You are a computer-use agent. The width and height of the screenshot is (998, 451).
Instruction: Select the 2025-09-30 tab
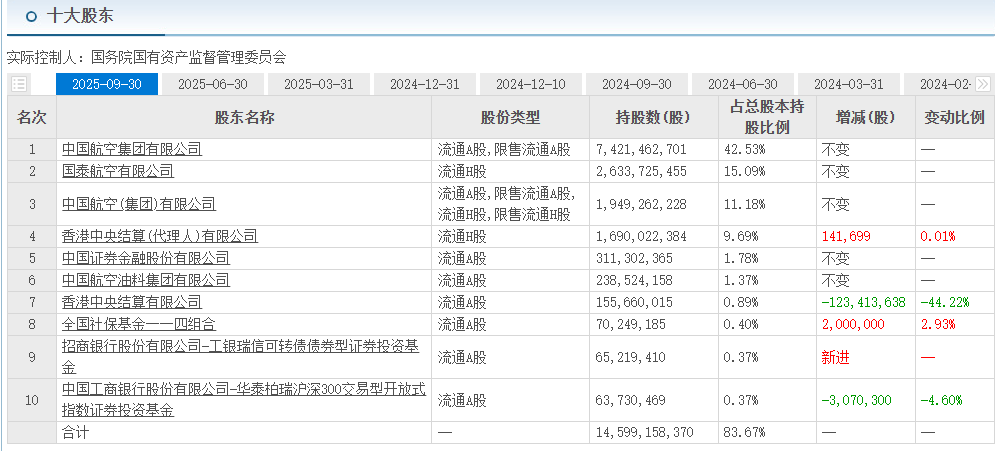point(107,84)
